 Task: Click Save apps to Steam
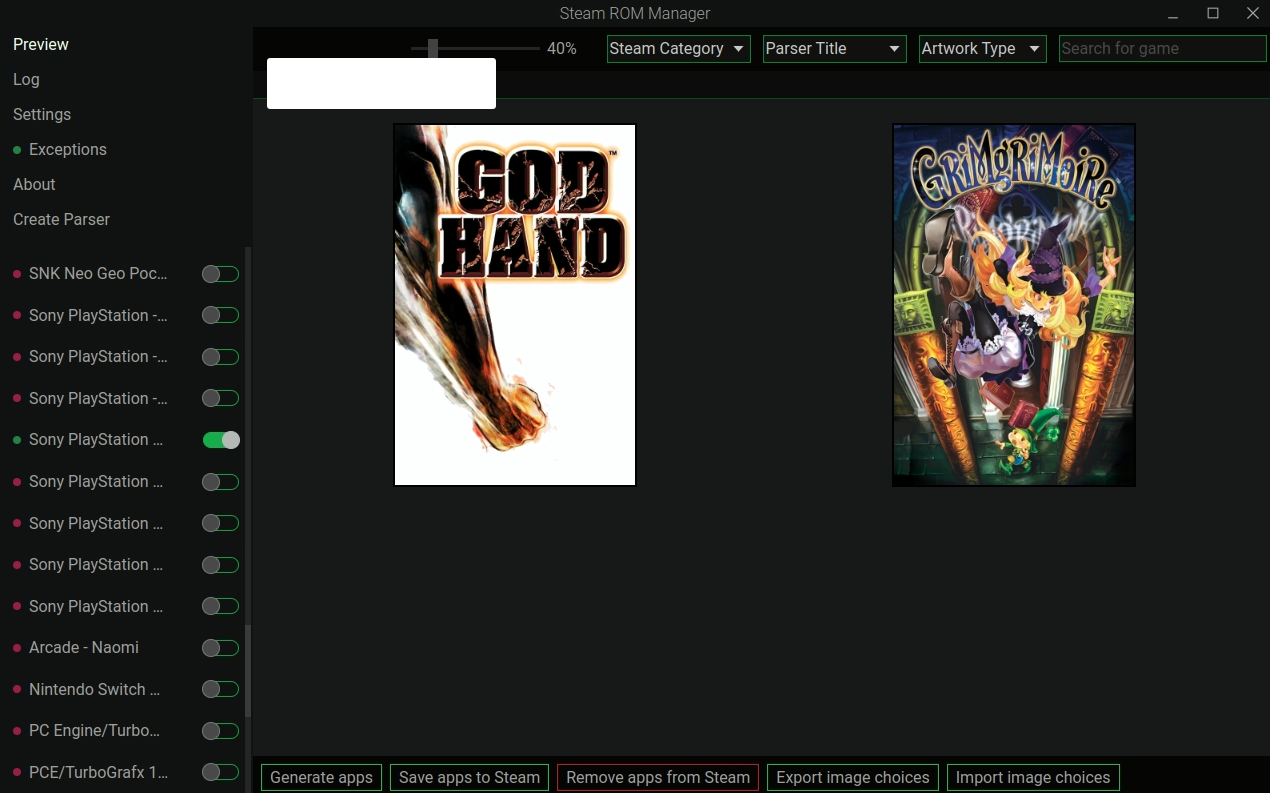point(469,778)
